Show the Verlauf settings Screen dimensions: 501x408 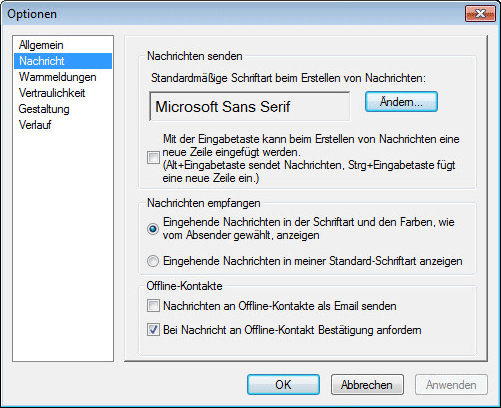pos(35,125)
